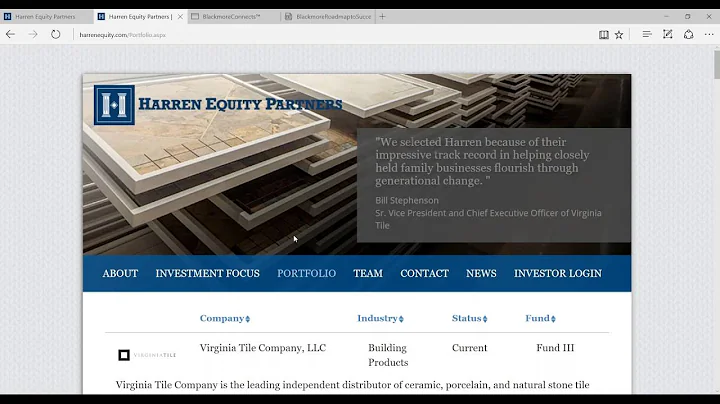Sort table by Status column
Screen dimensions: 720x404
point(469,318)
